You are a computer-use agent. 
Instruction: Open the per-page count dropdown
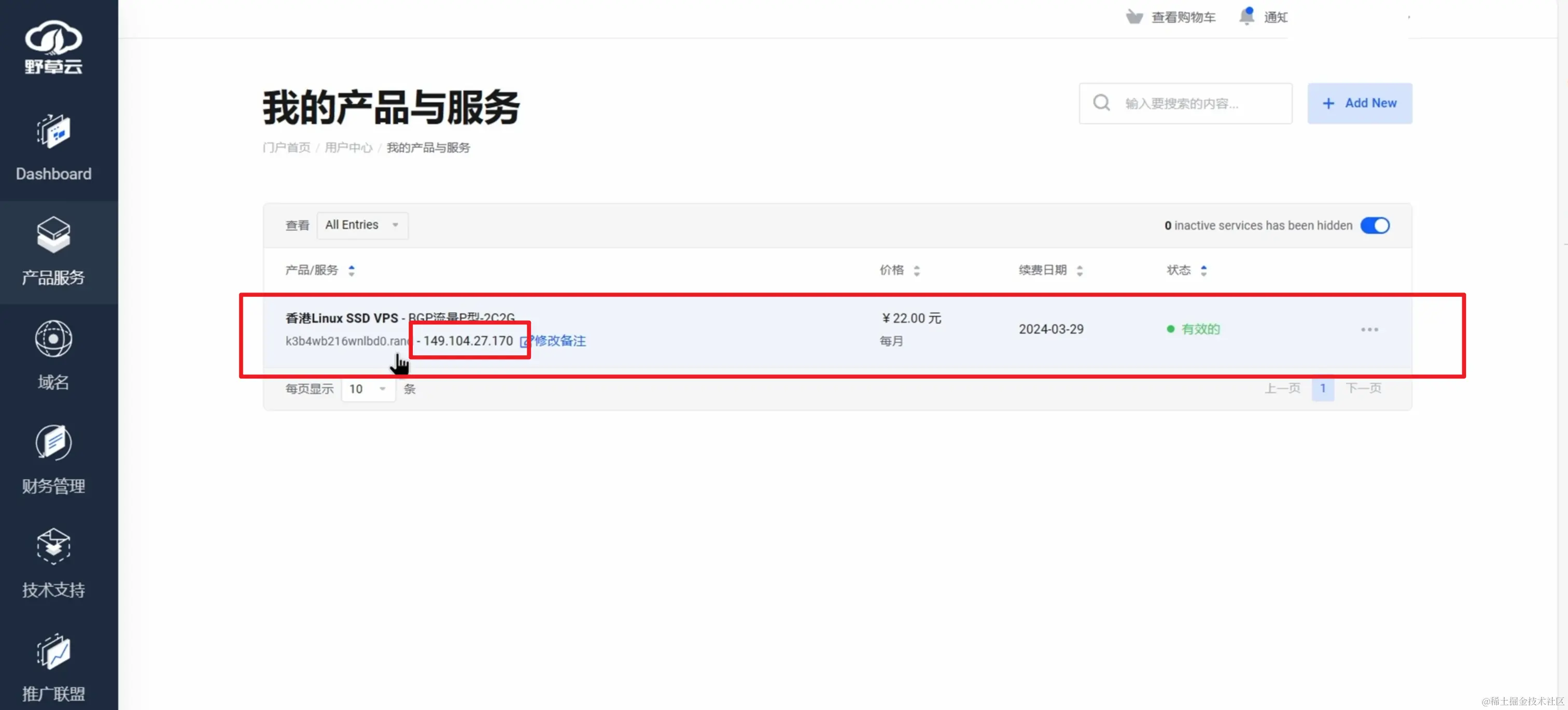pyautogui.click(x=368, y=388)
